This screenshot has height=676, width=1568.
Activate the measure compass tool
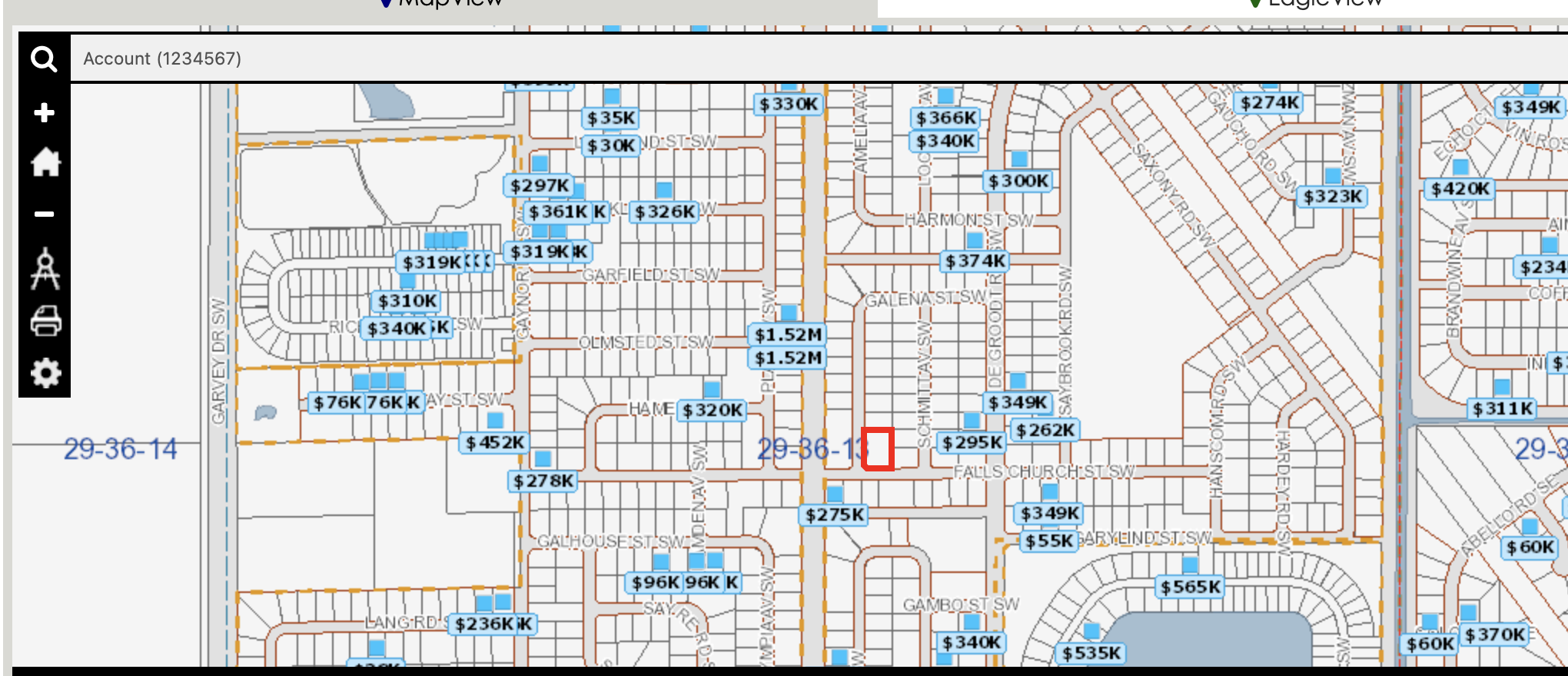[x=45, y=268]
